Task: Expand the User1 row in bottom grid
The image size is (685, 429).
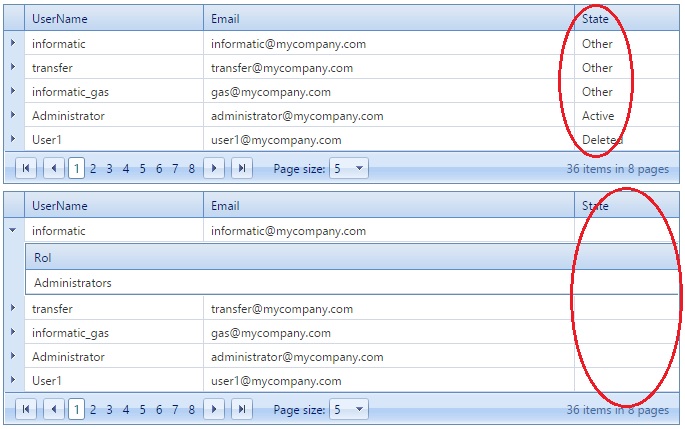Action: click(13, 380)
